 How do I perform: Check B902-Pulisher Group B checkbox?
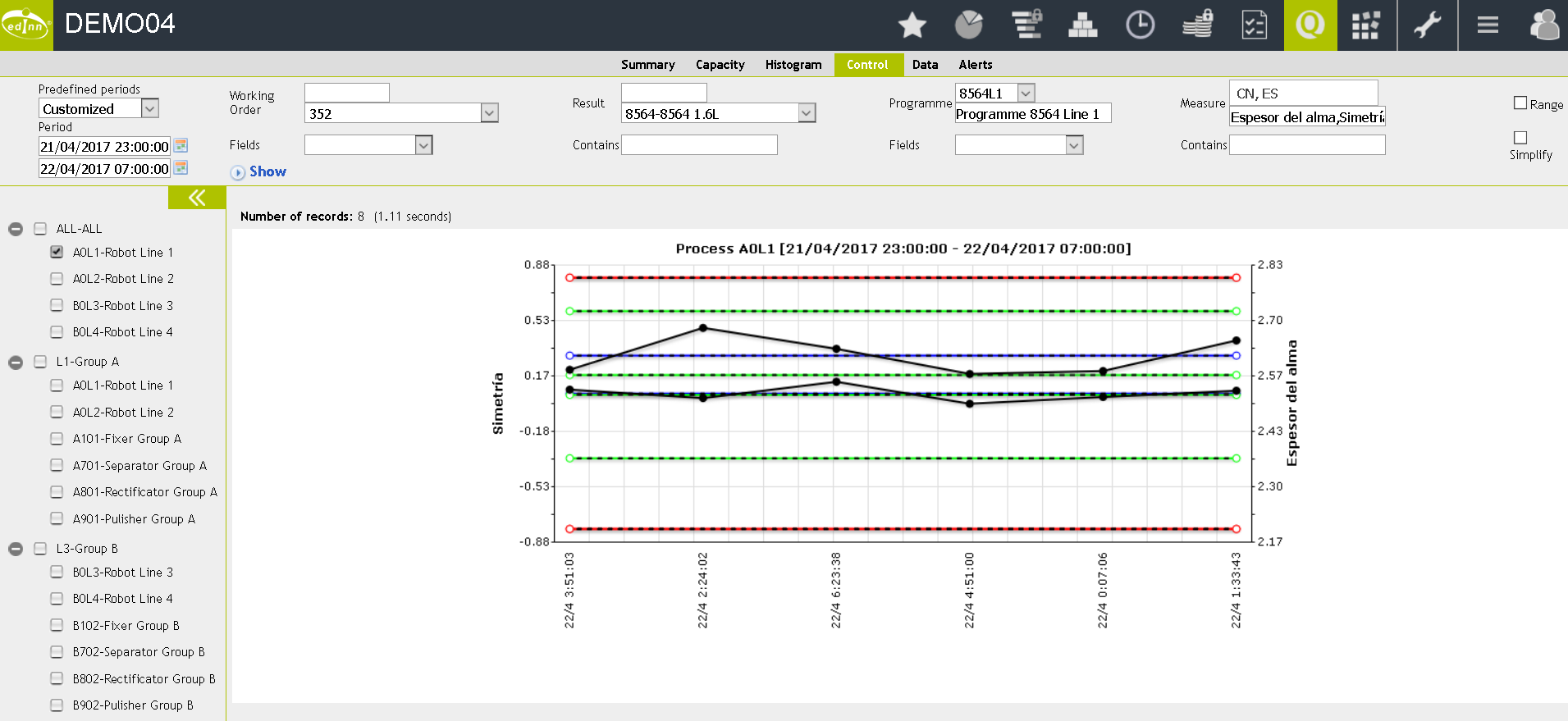57,705
